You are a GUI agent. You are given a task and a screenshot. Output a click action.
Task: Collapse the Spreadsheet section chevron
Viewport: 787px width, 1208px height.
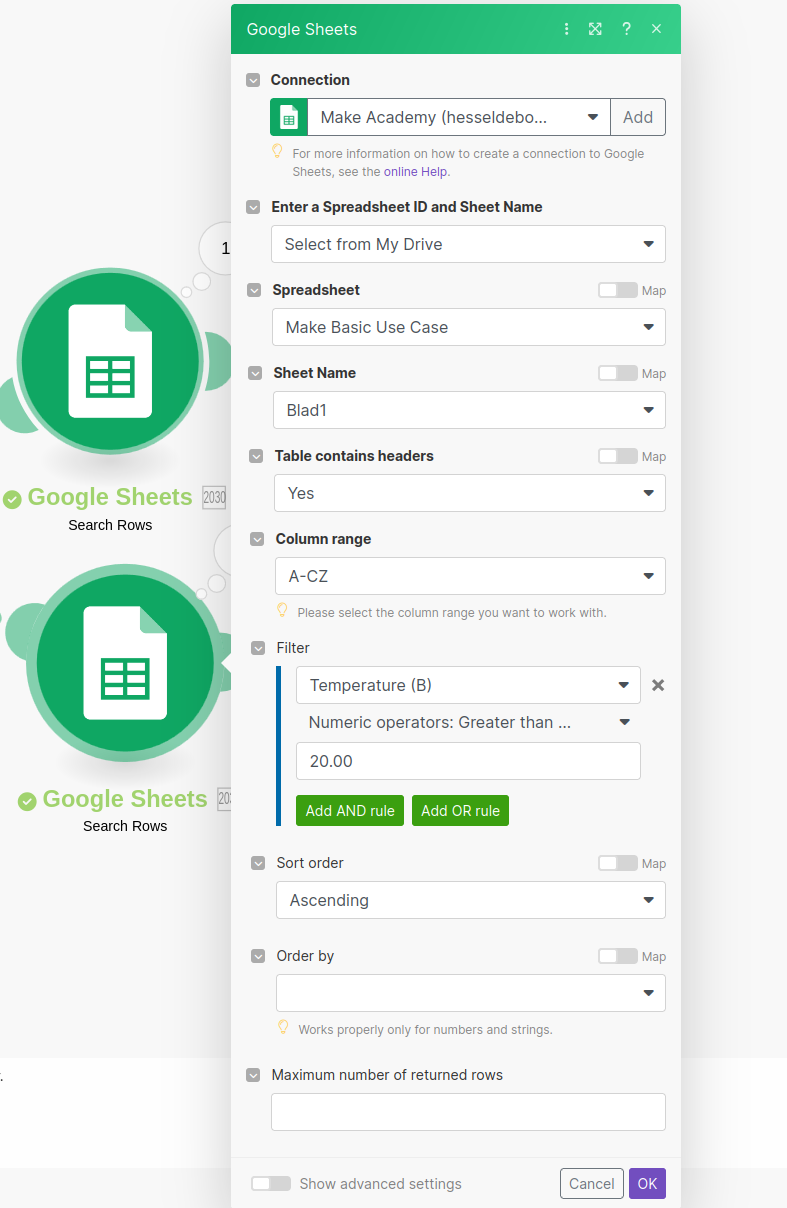click(254, 290)
